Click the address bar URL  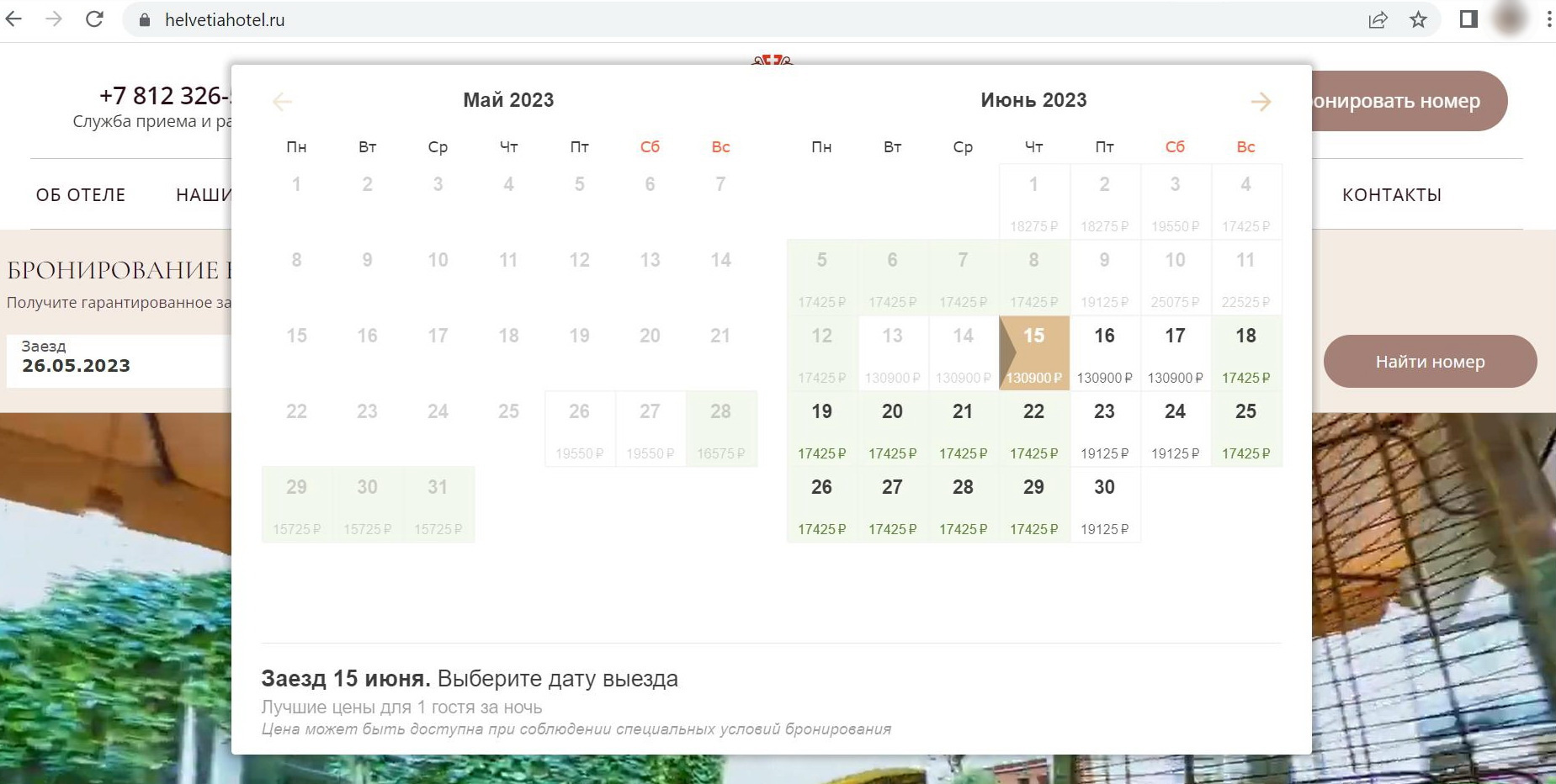[225, 20]
